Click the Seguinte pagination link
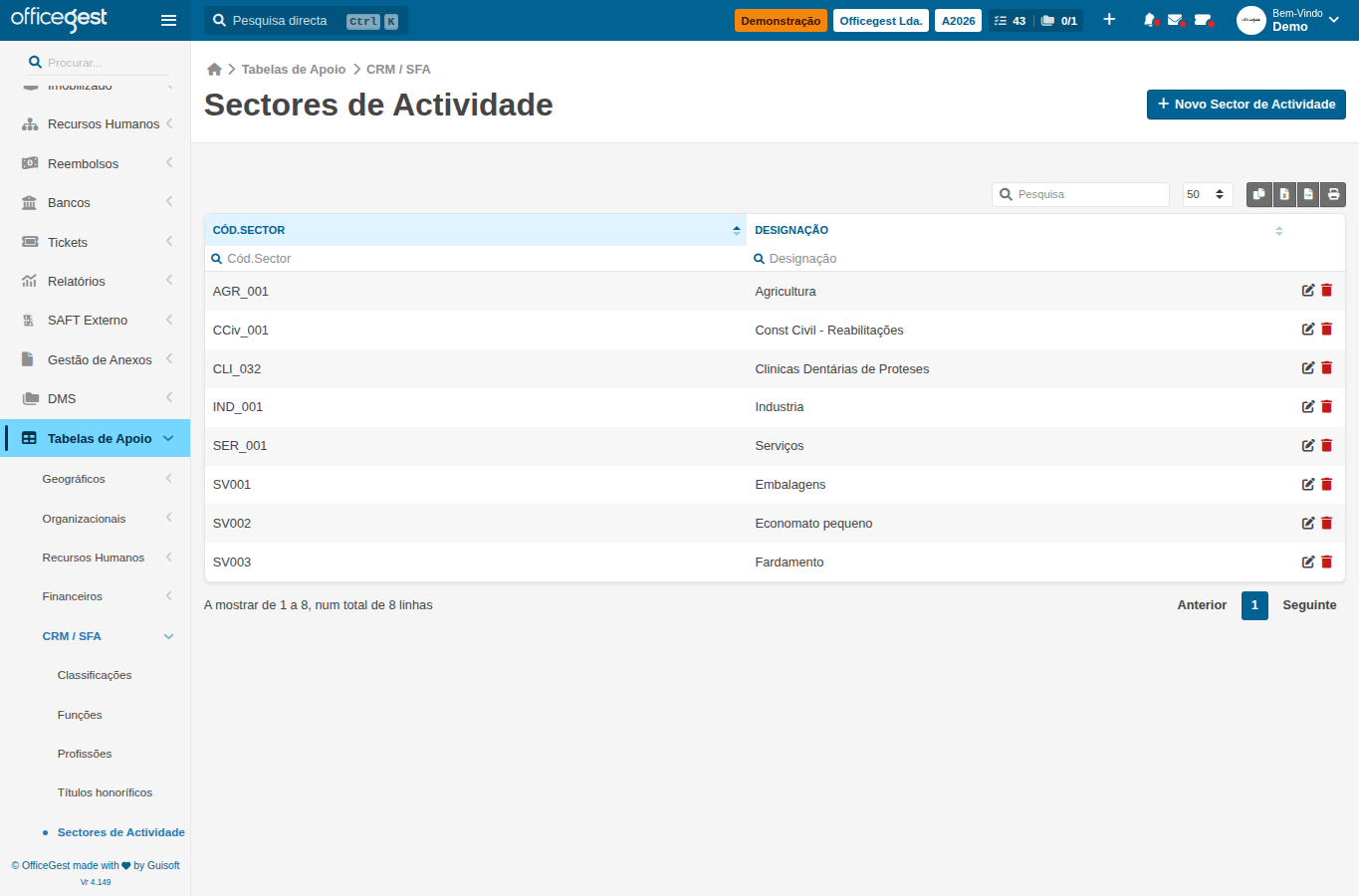1359x896 pixels. click(1309, 605)
